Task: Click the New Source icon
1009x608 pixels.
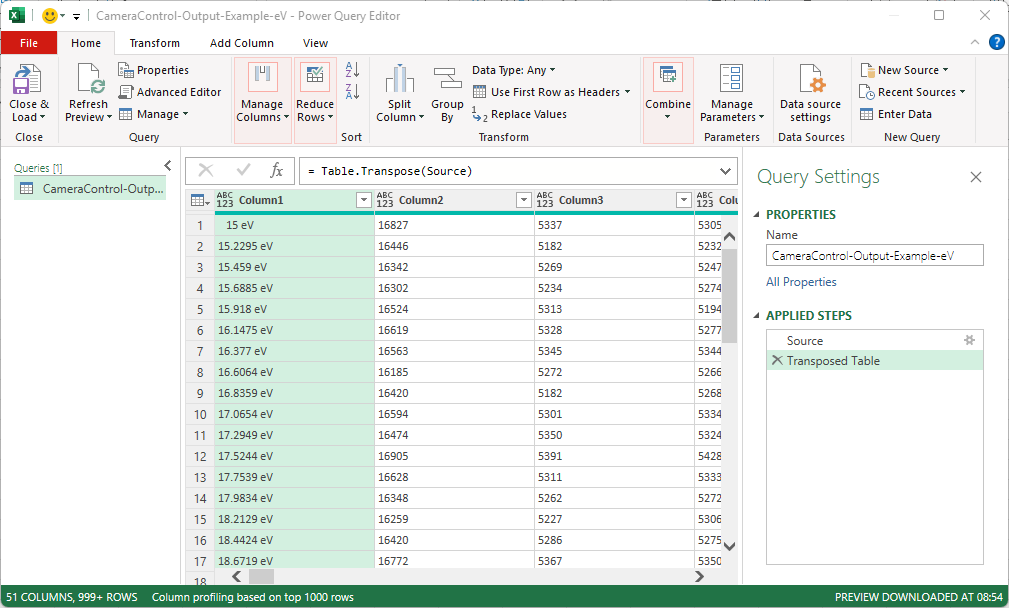Action: [x=867, y=70]
